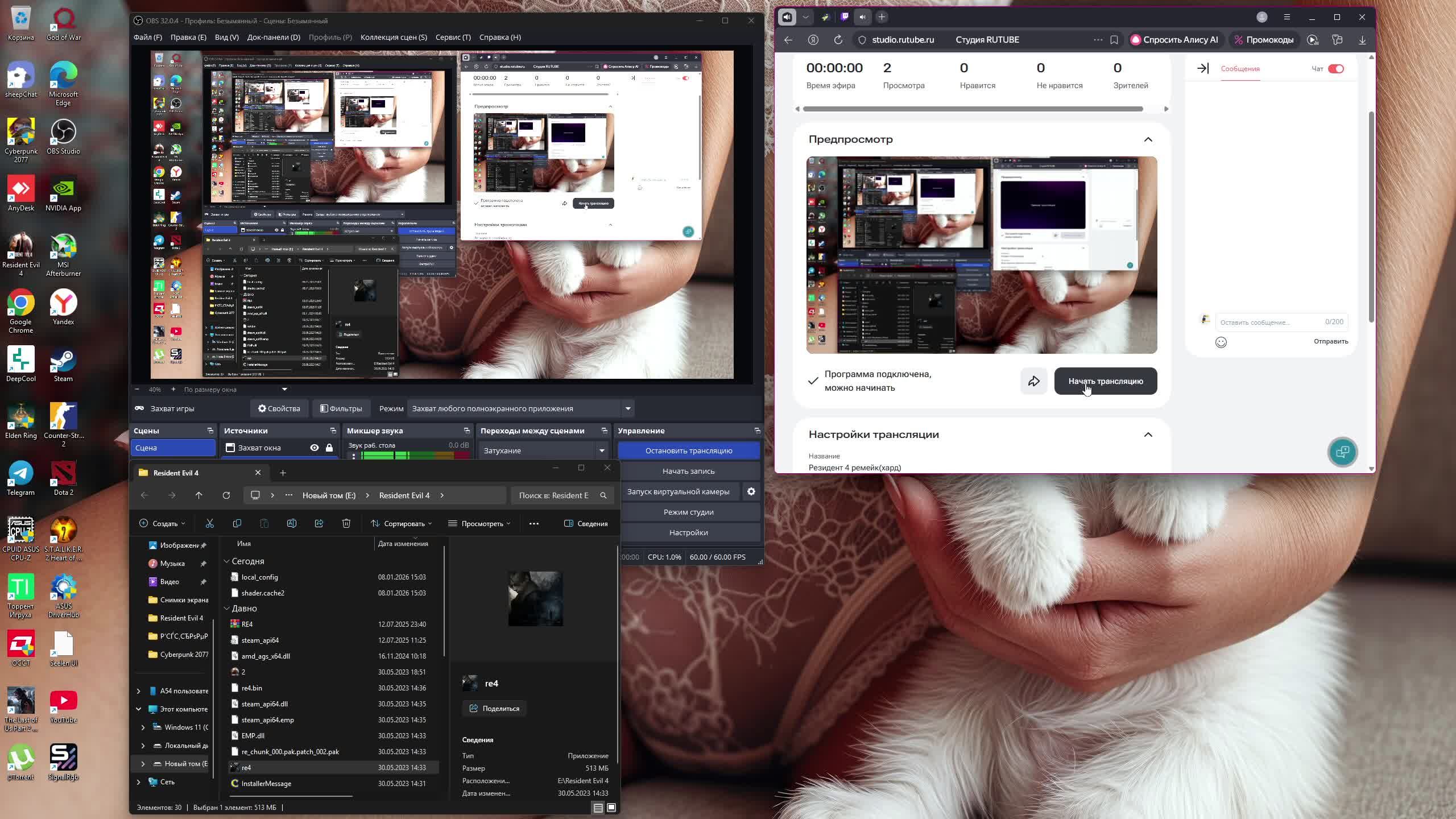Open the Сервис (T) menu in OBS
1456x819 pixels.
pos(453,37)
